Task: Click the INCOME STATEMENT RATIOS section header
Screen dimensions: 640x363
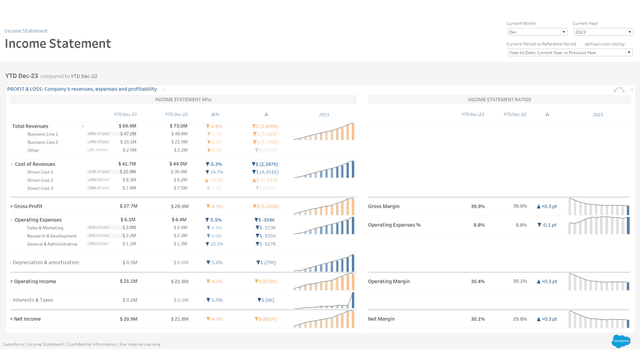Action: pyautogui.click(x=499, y=100)
